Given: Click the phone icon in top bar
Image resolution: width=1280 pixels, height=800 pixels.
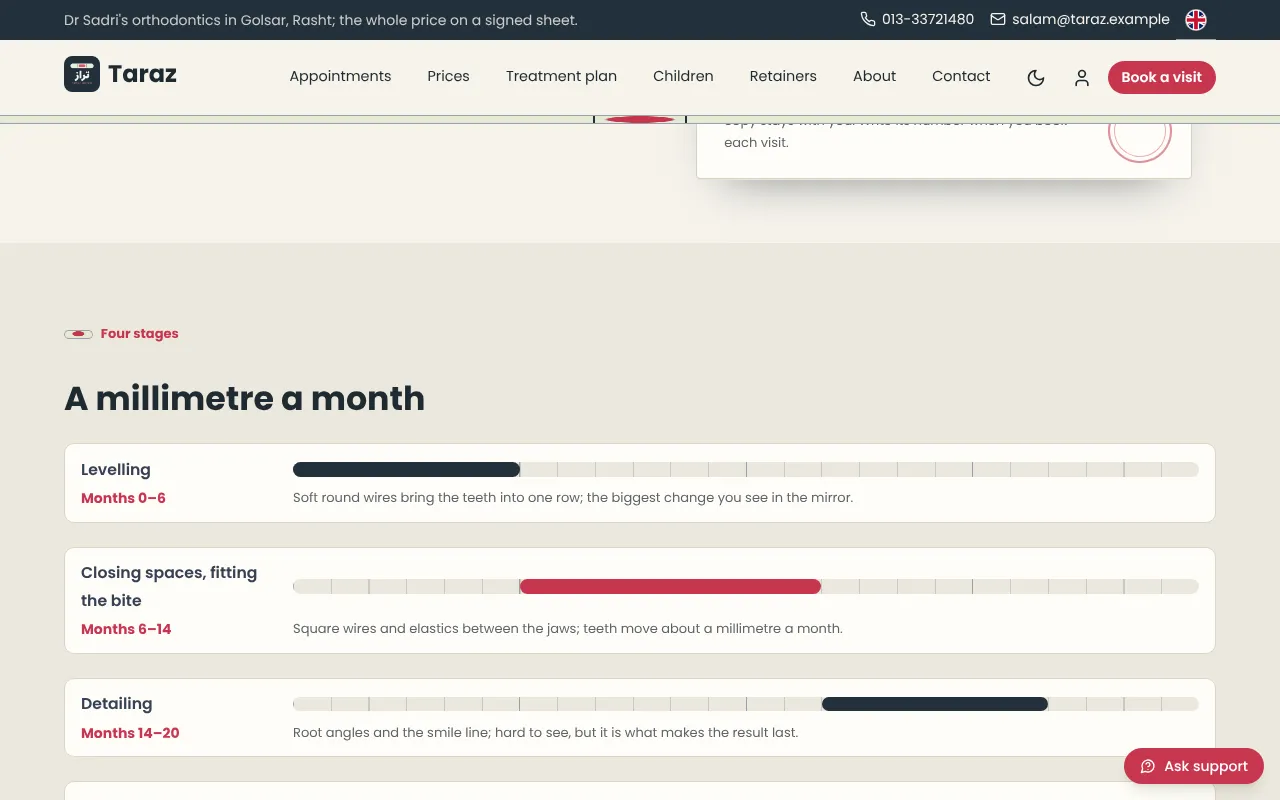Looking at the screenshot, I should (868, 19).
